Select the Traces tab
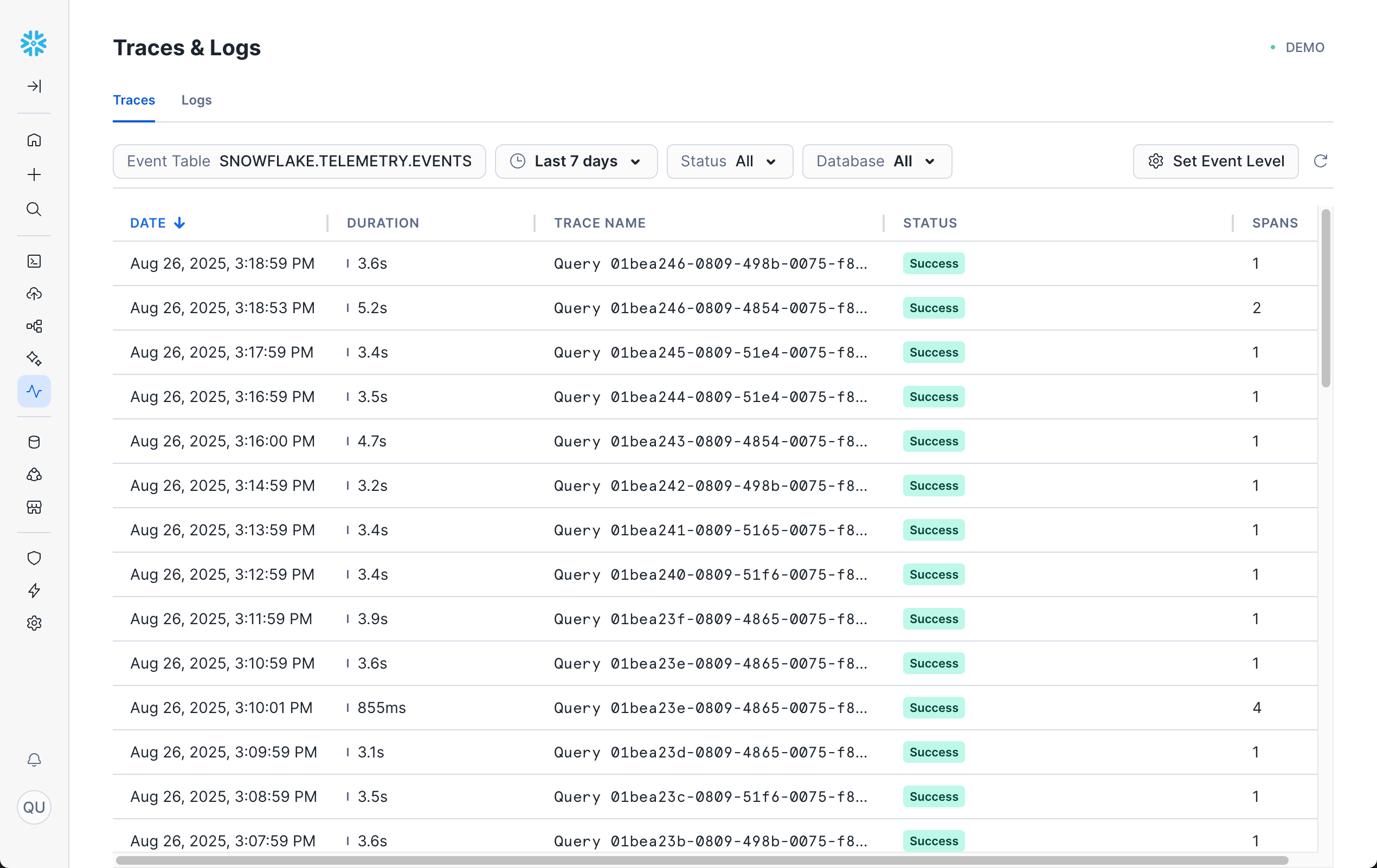 click(x=134, y=100)
